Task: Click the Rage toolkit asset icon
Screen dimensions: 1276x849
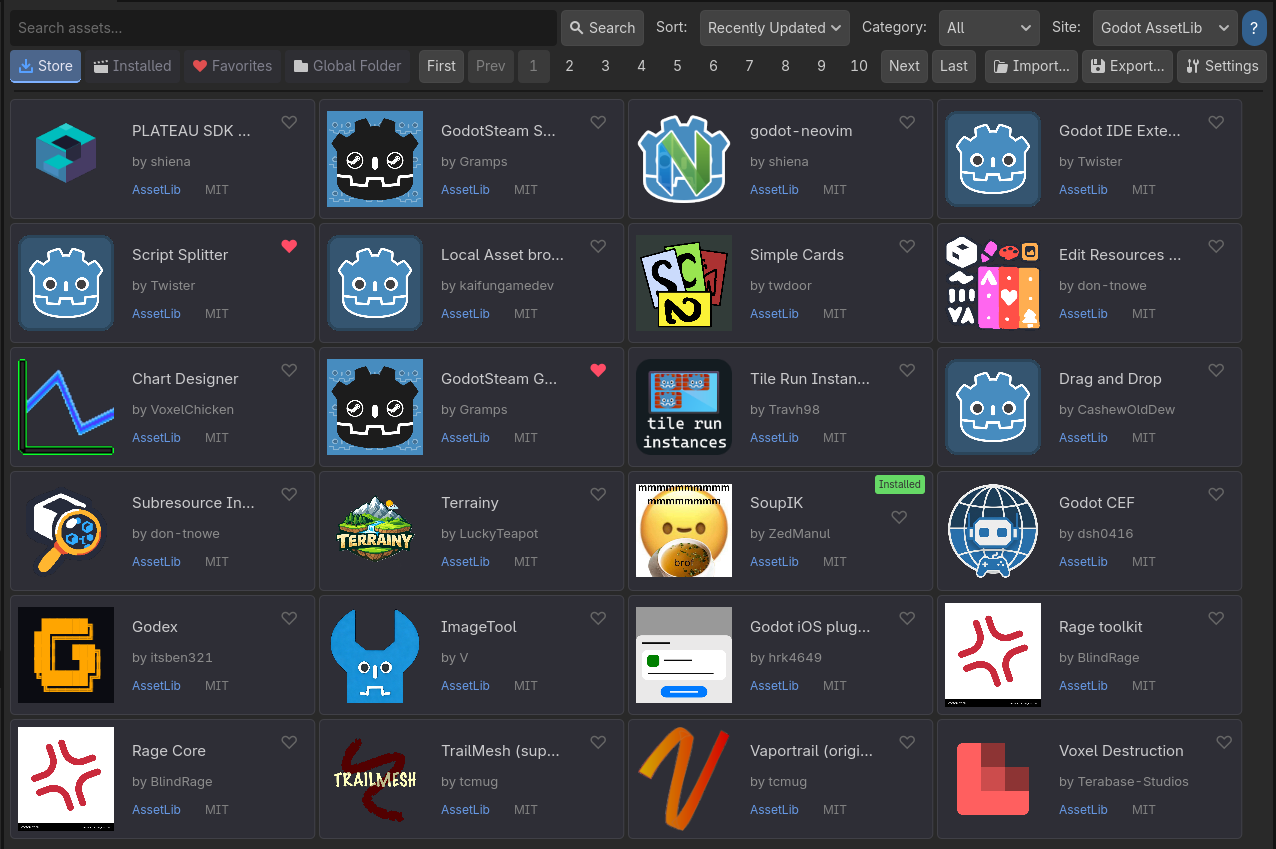Action: tap(993, 655)
